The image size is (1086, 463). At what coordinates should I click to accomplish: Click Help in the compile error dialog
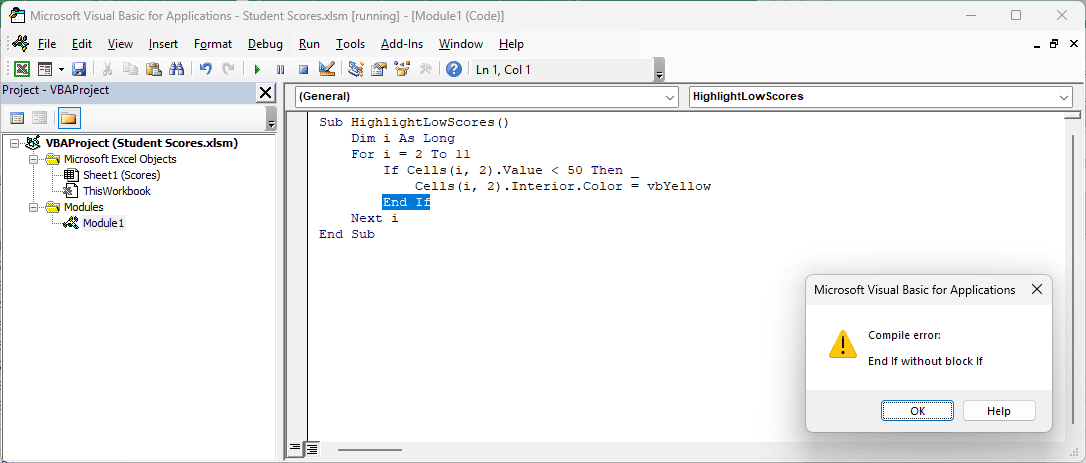999,410
